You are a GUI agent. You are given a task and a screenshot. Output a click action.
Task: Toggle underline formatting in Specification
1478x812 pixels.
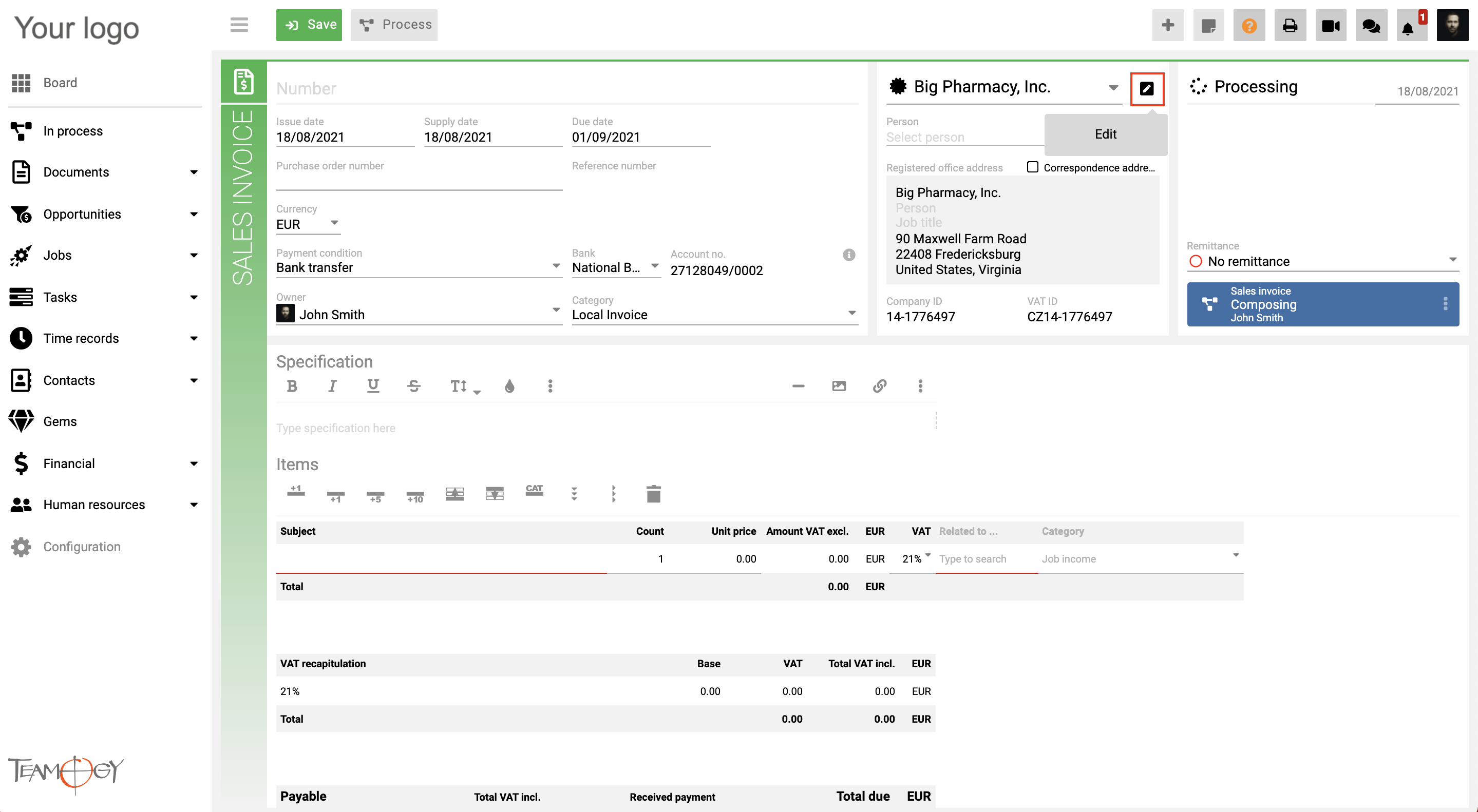pyautogui.click(x=373, y=386)
